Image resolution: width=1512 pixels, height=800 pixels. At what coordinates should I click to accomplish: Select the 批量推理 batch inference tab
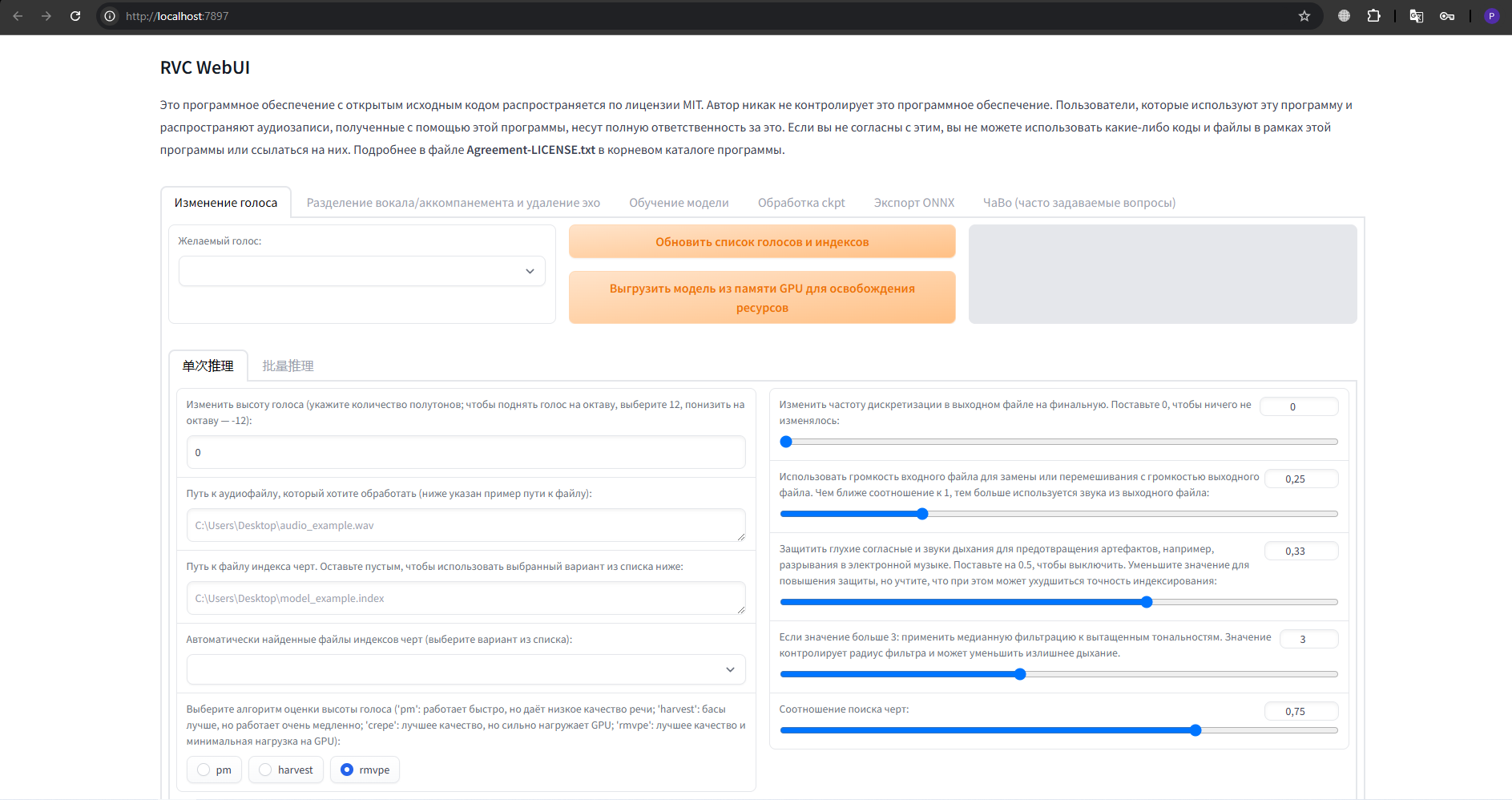pyautogui.click(x=288, y=366)
